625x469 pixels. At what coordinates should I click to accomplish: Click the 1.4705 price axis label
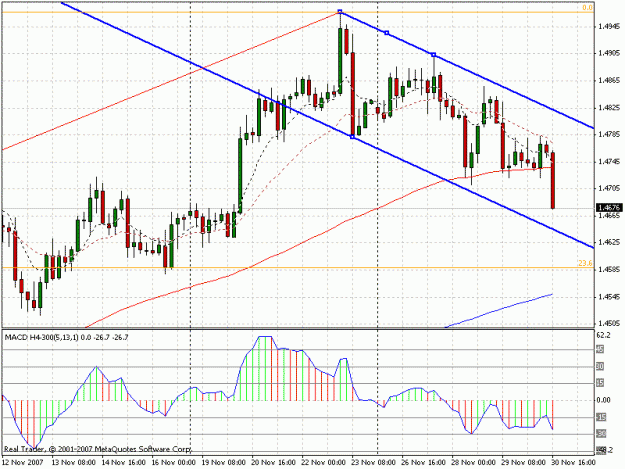pos(609,188)
